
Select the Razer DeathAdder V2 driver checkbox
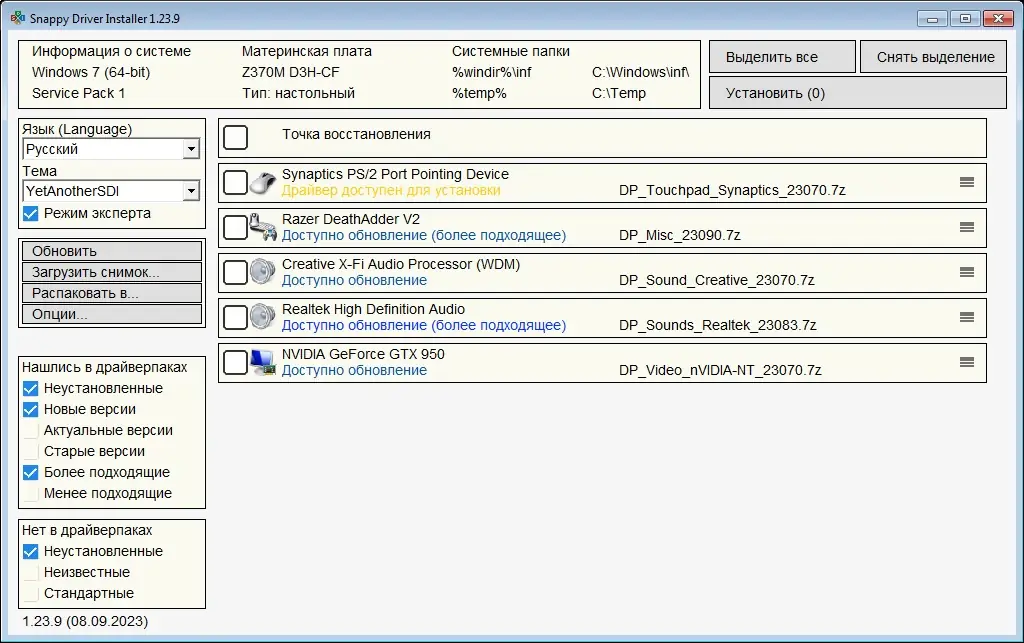point(235,228)
